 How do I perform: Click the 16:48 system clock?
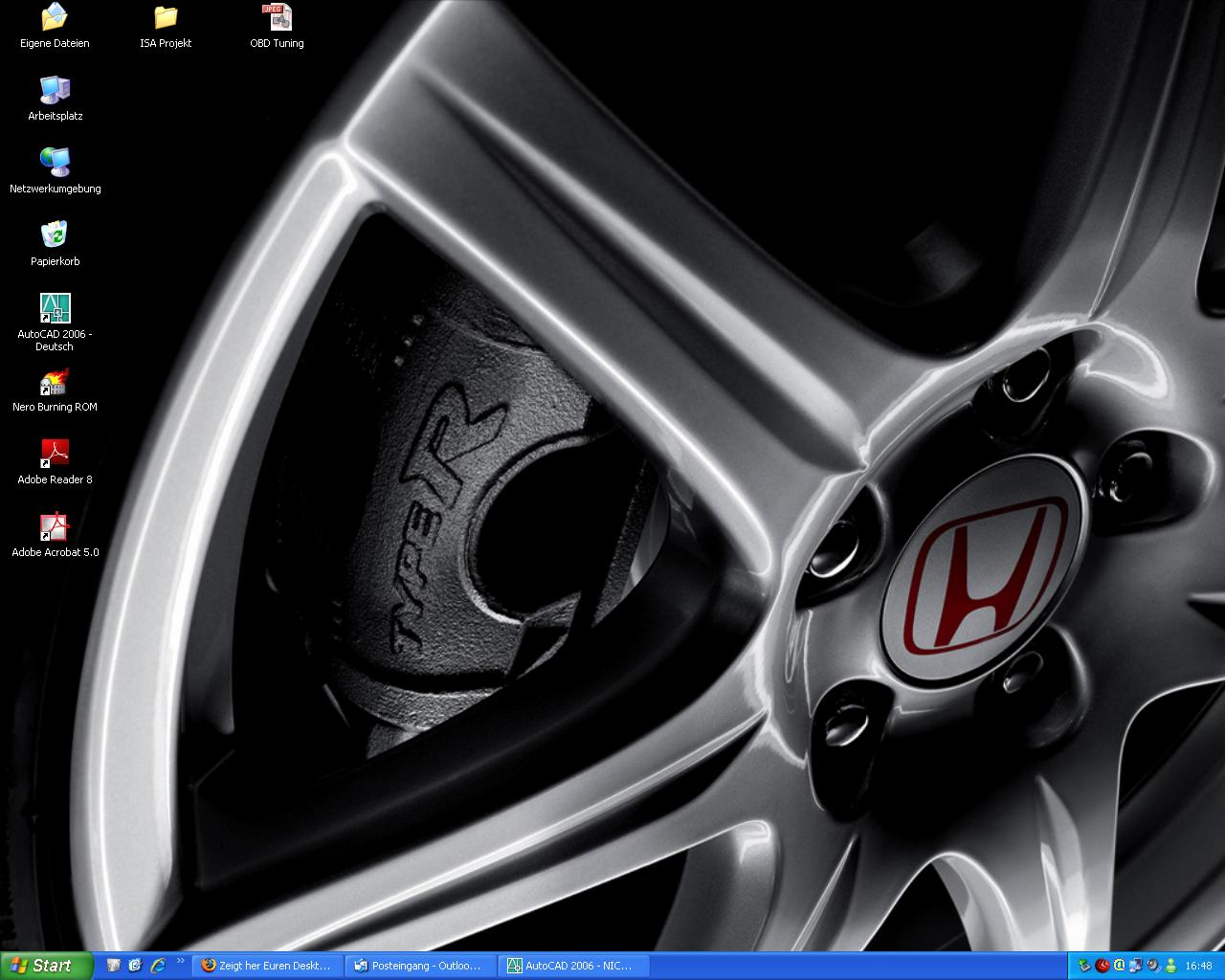pos(1198,966)
